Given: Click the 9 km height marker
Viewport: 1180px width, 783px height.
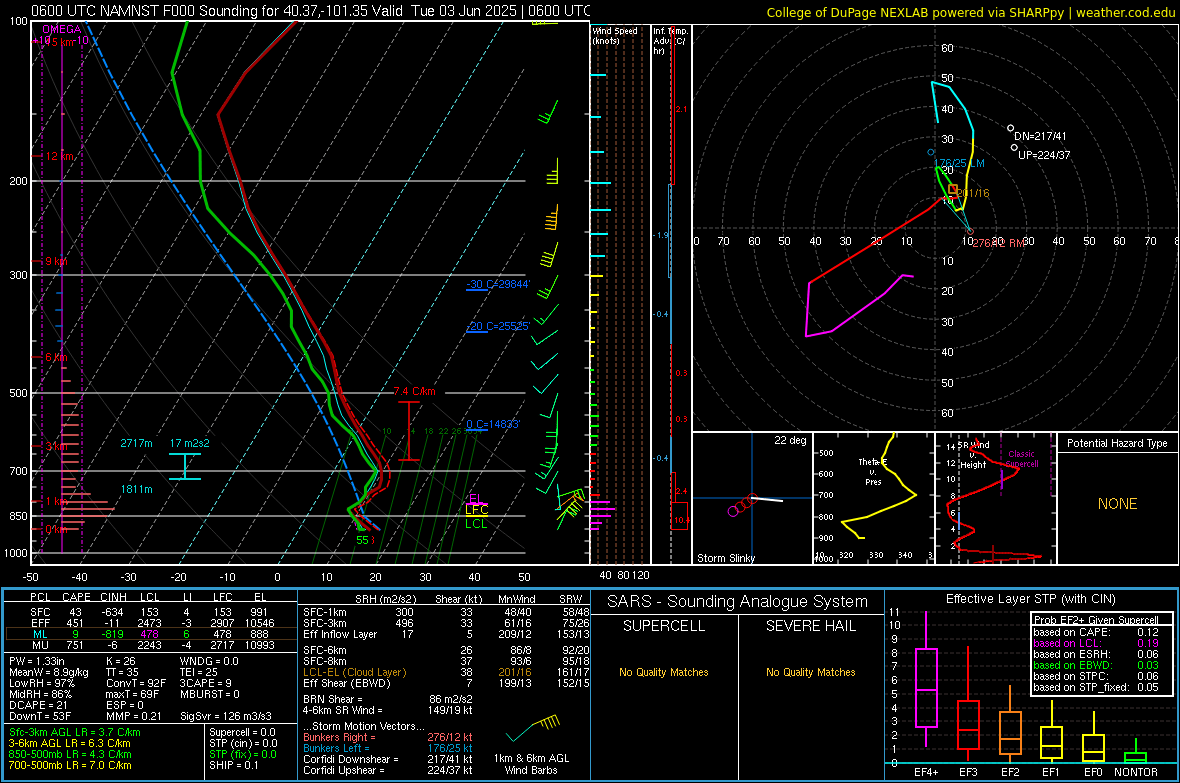Looking at the screenshot, I should 56,261.
